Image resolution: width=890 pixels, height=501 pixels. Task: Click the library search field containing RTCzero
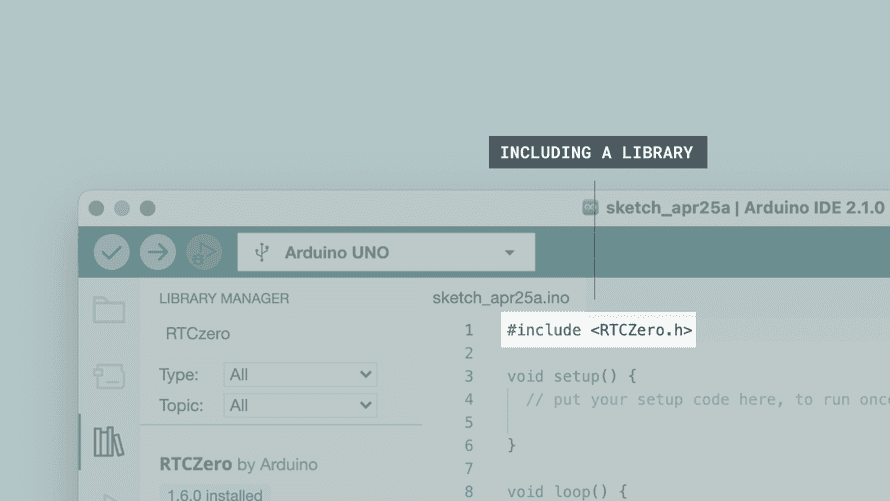coord(280,334)
